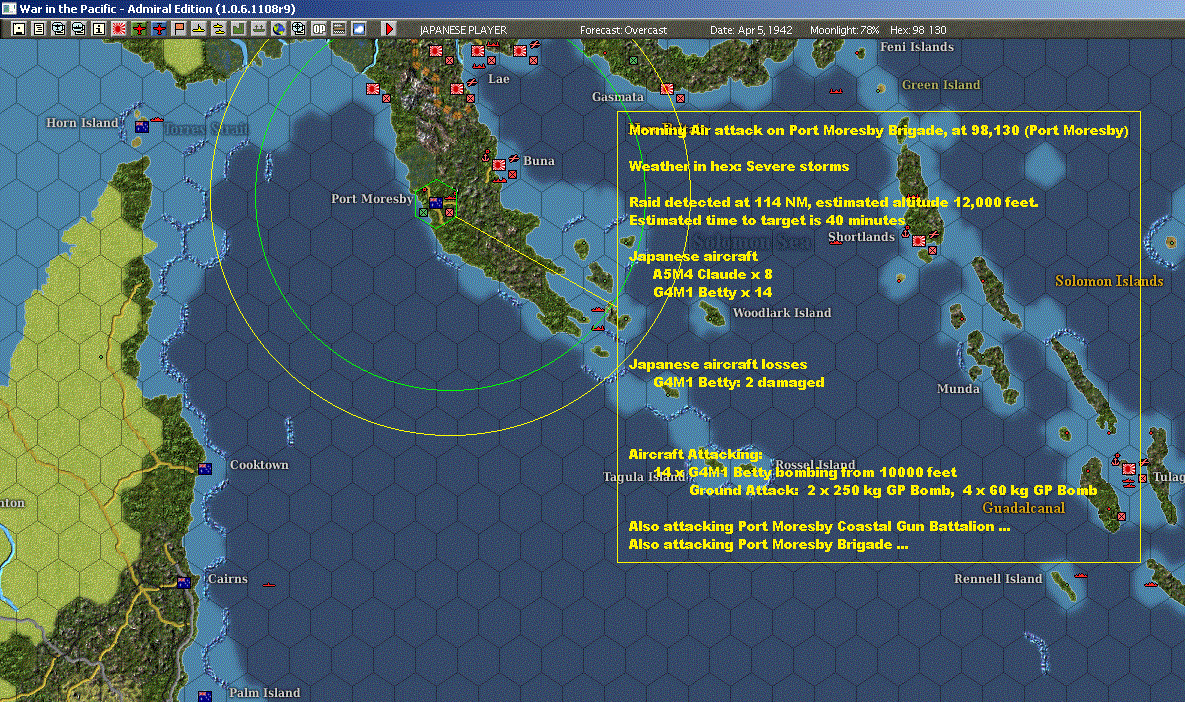Screen dimensions: 1185x702
Task: Click the Green Island map label
Action: click(941, 85)
